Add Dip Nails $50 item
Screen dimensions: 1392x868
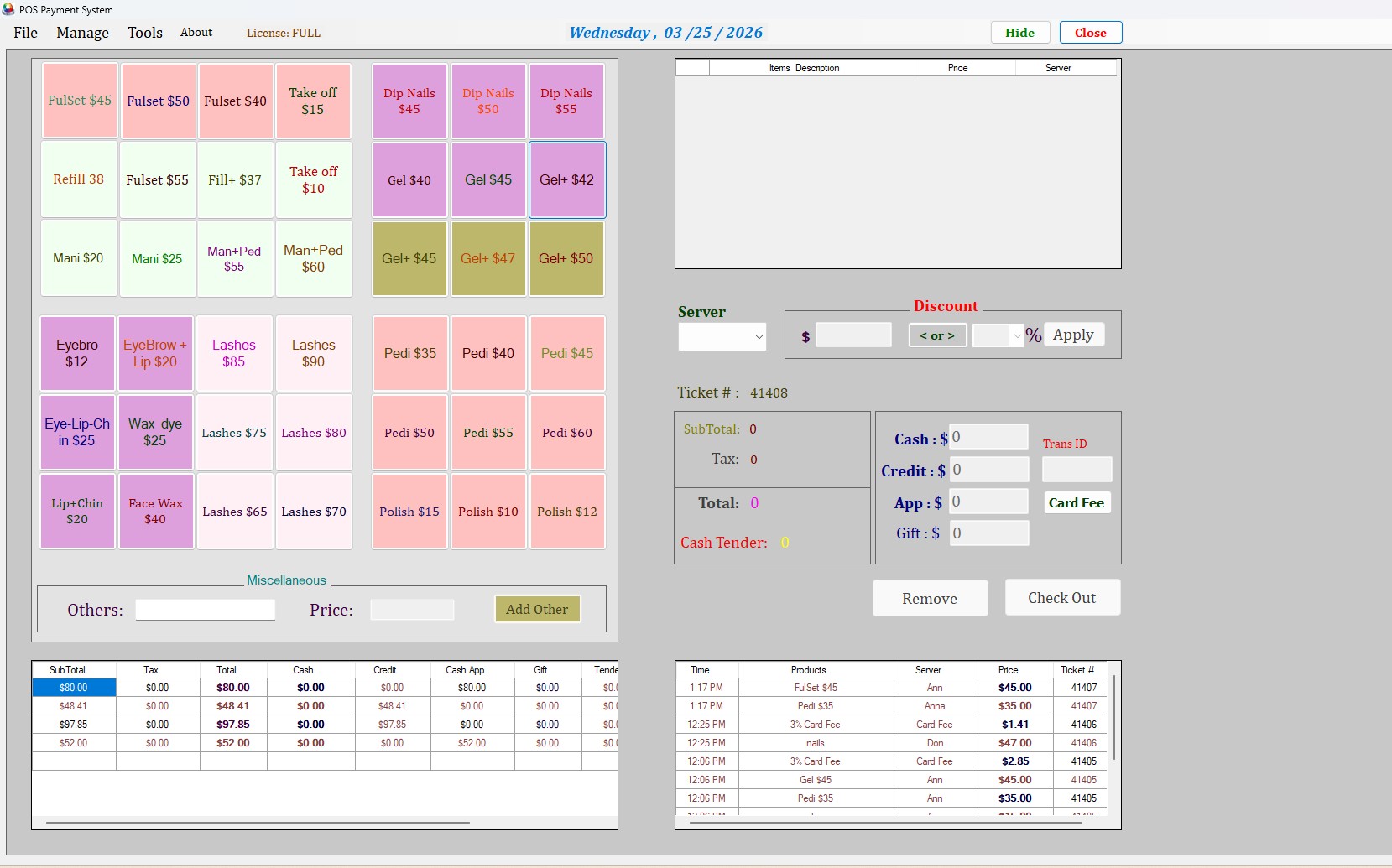point(487,101)
